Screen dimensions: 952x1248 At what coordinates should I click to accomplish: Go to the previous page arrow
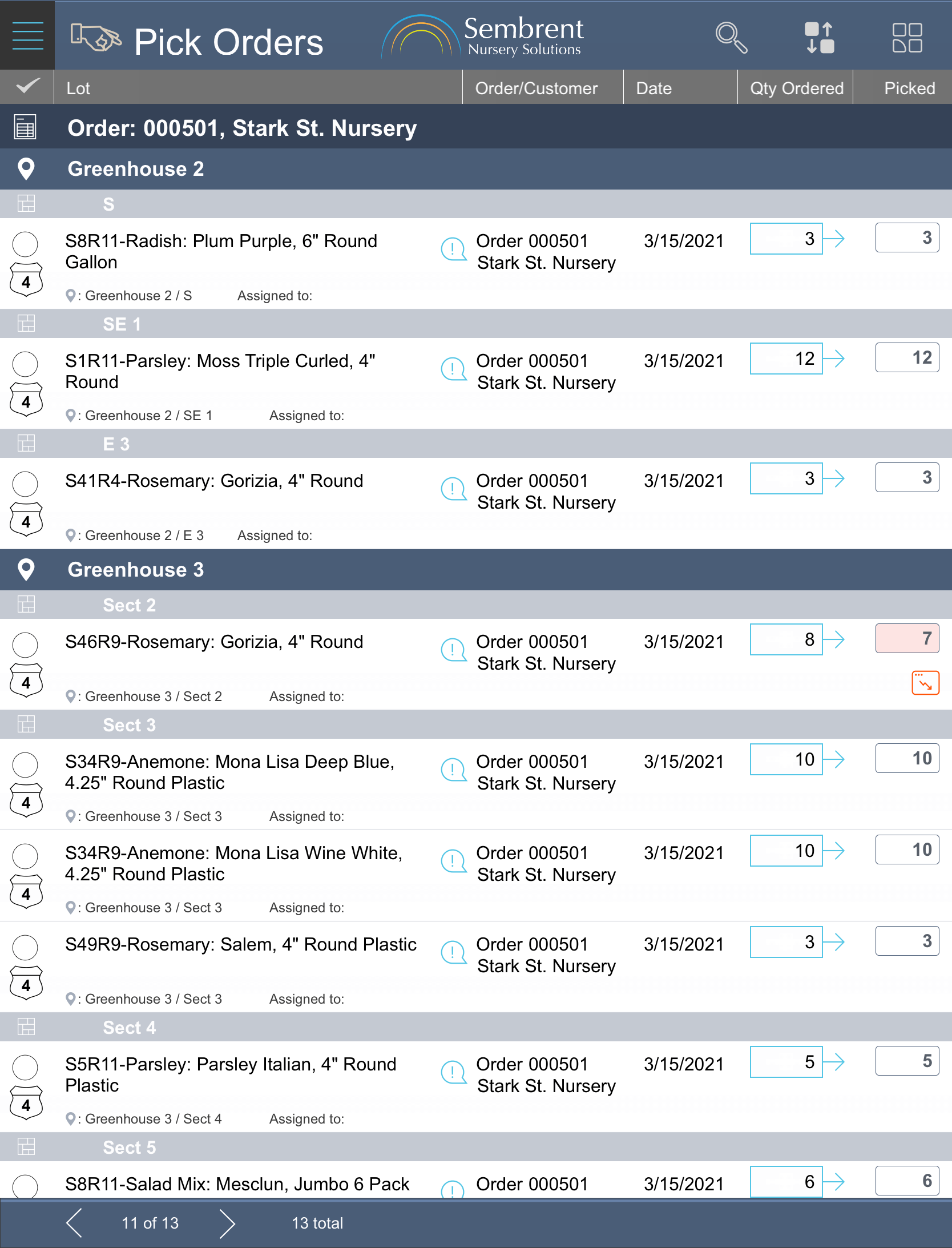74,1223
